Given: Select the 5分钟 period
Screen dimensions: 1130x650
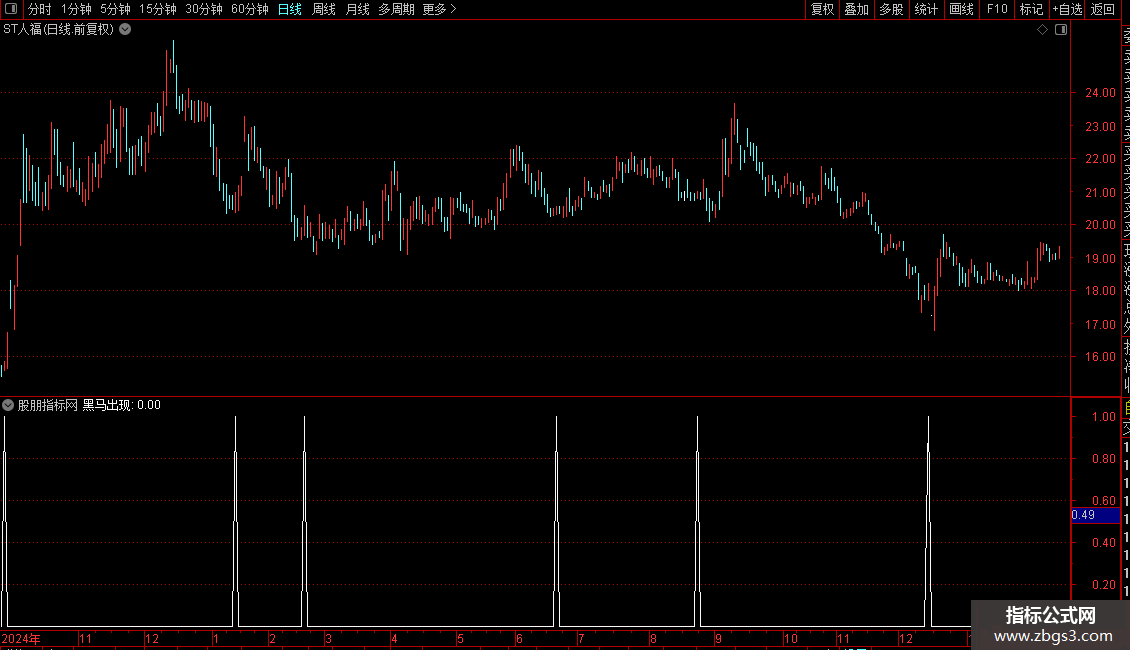Looking at the screenshot, I should click(x=115, y=9).
